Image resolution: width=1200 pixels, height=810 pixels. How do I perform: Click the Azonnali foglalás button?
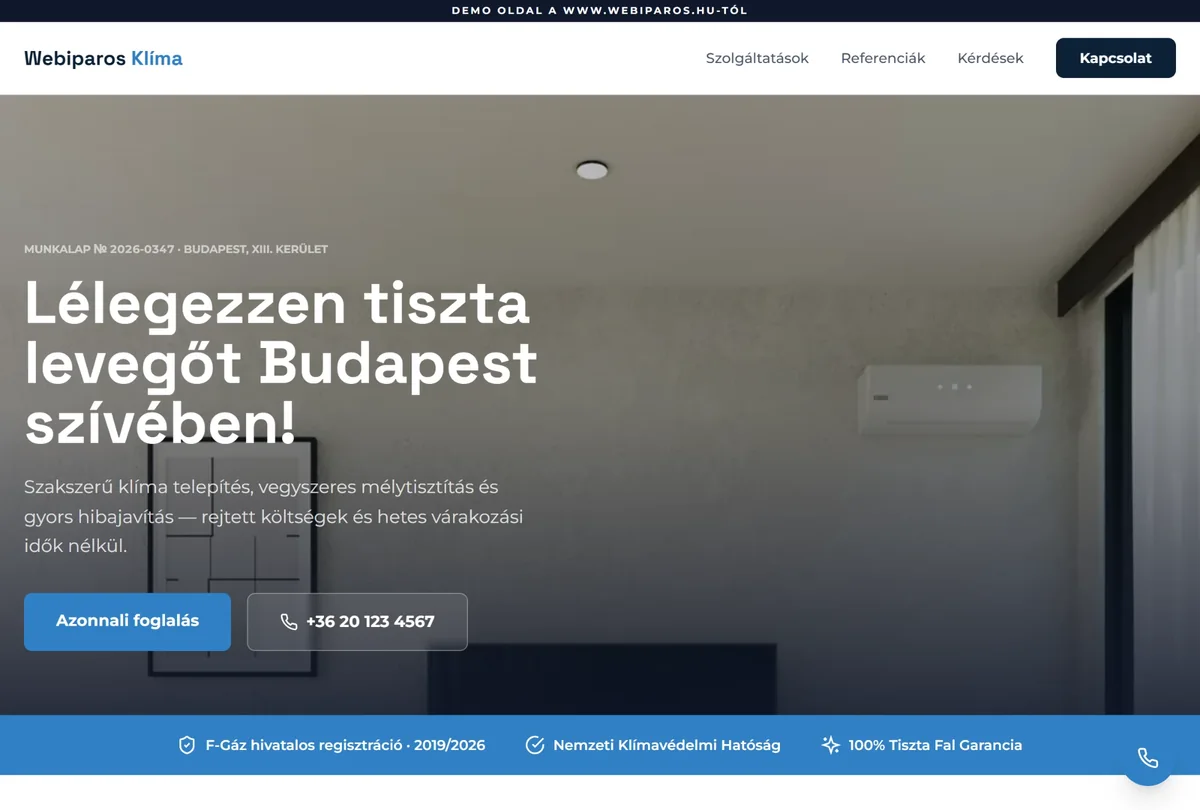pos(127,622)
